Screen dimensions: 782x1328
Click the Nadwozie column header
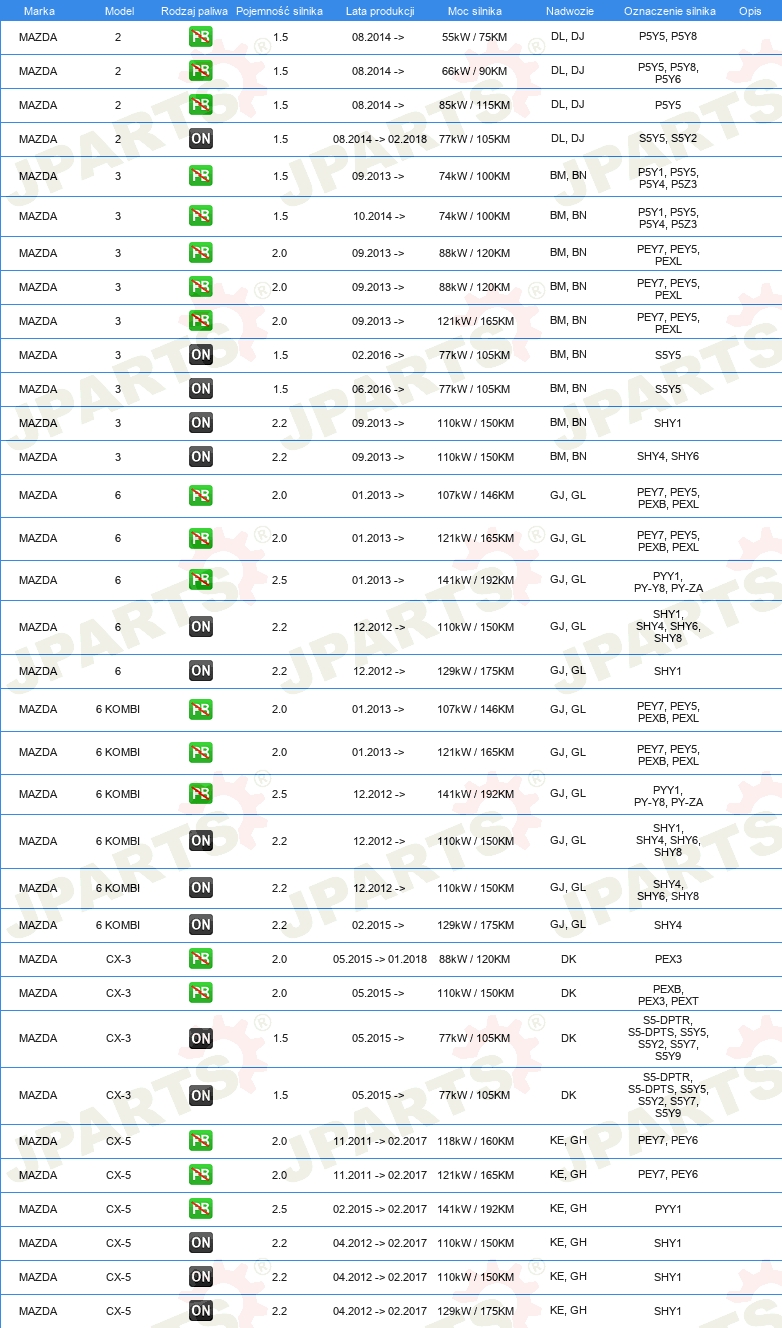tap(568, 10)
